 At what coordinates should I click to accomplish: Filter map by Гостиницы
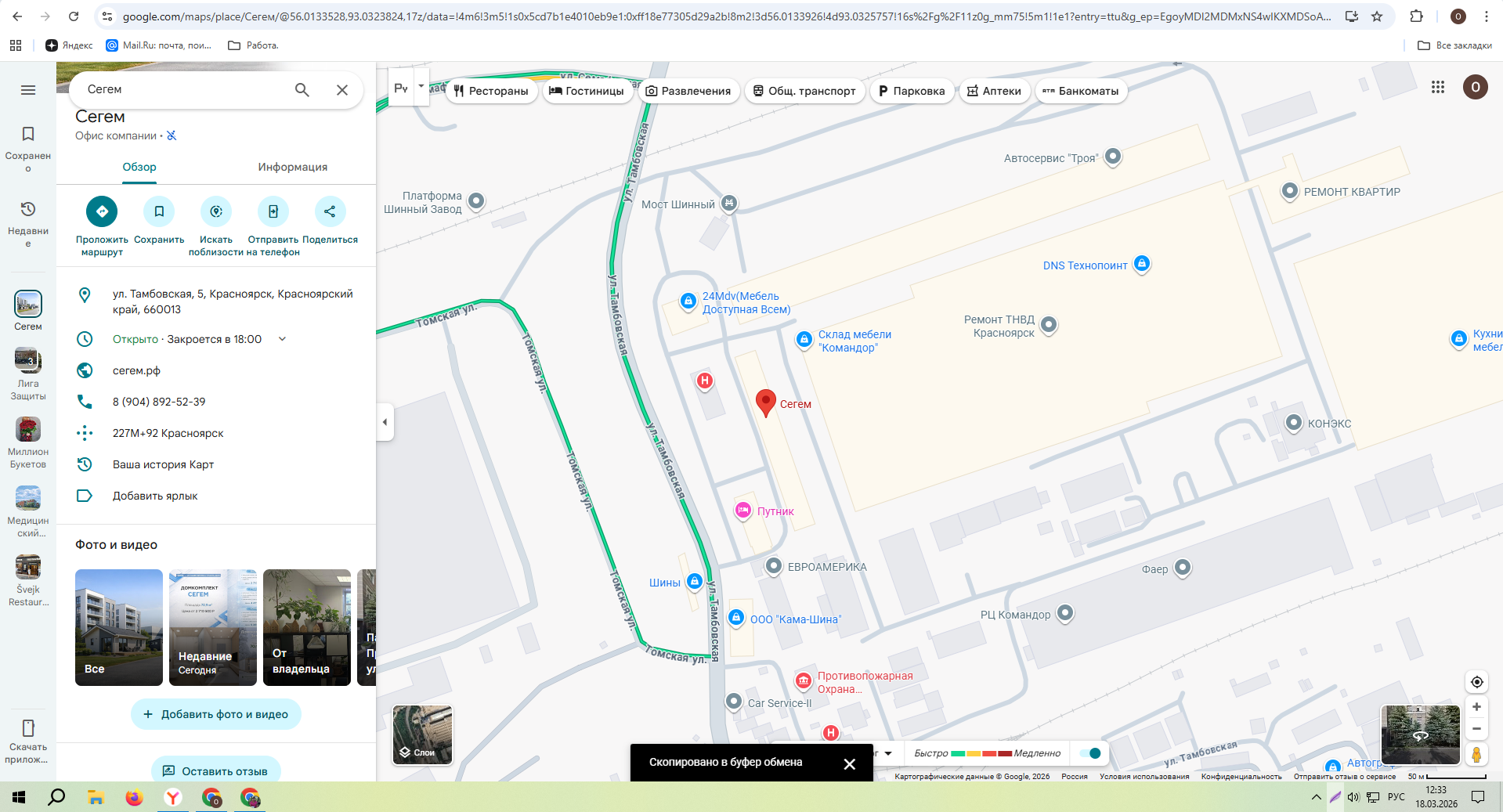587,91
